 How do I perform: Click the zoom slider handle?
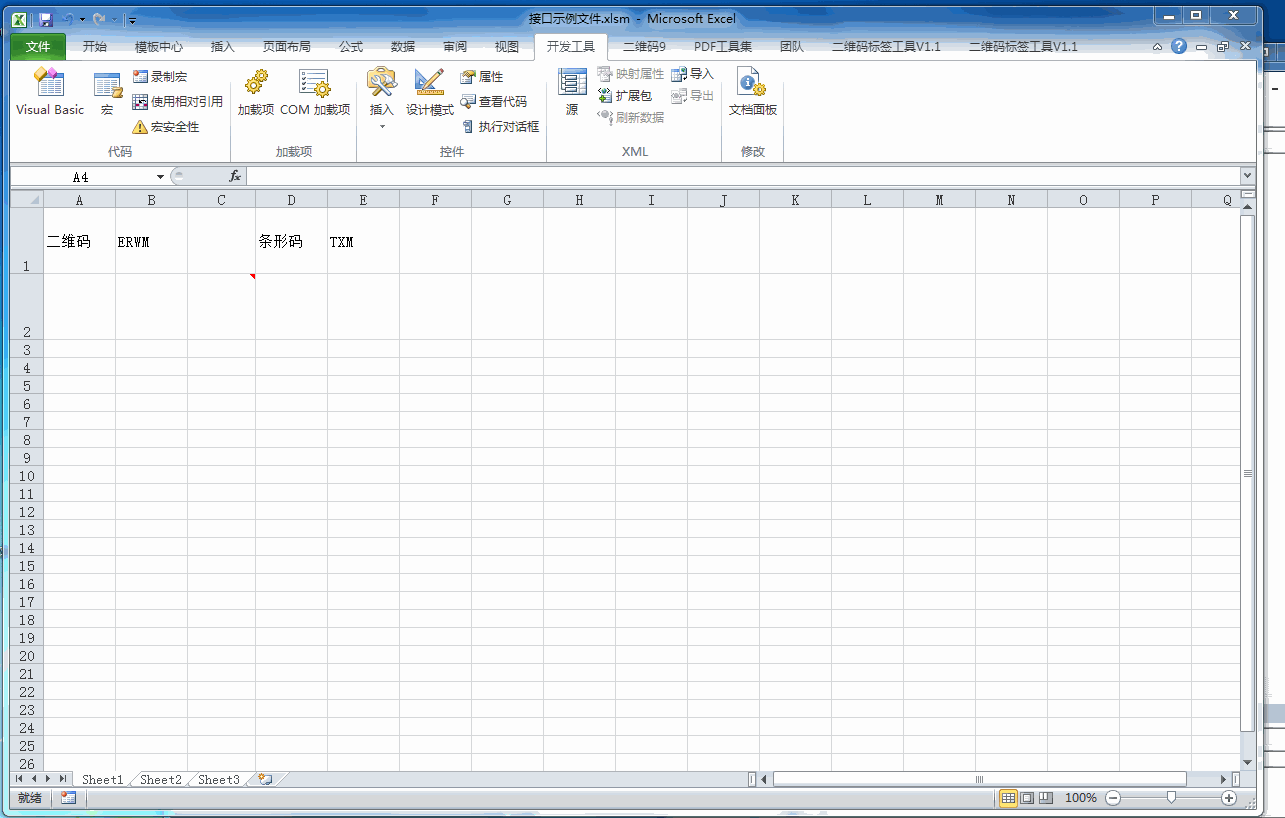point(1171,798)
